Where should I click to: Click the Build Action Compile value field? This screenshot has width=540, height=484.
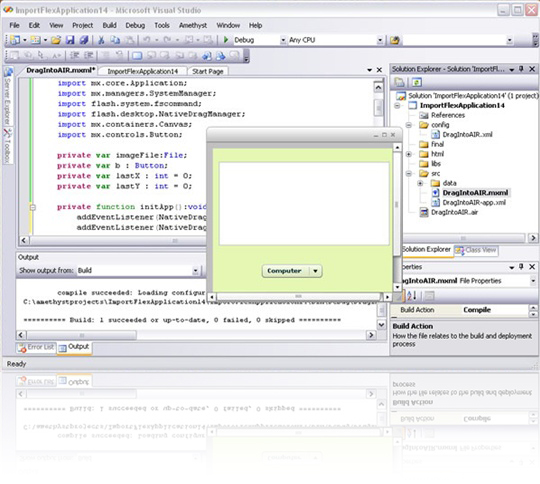[495, 310]
